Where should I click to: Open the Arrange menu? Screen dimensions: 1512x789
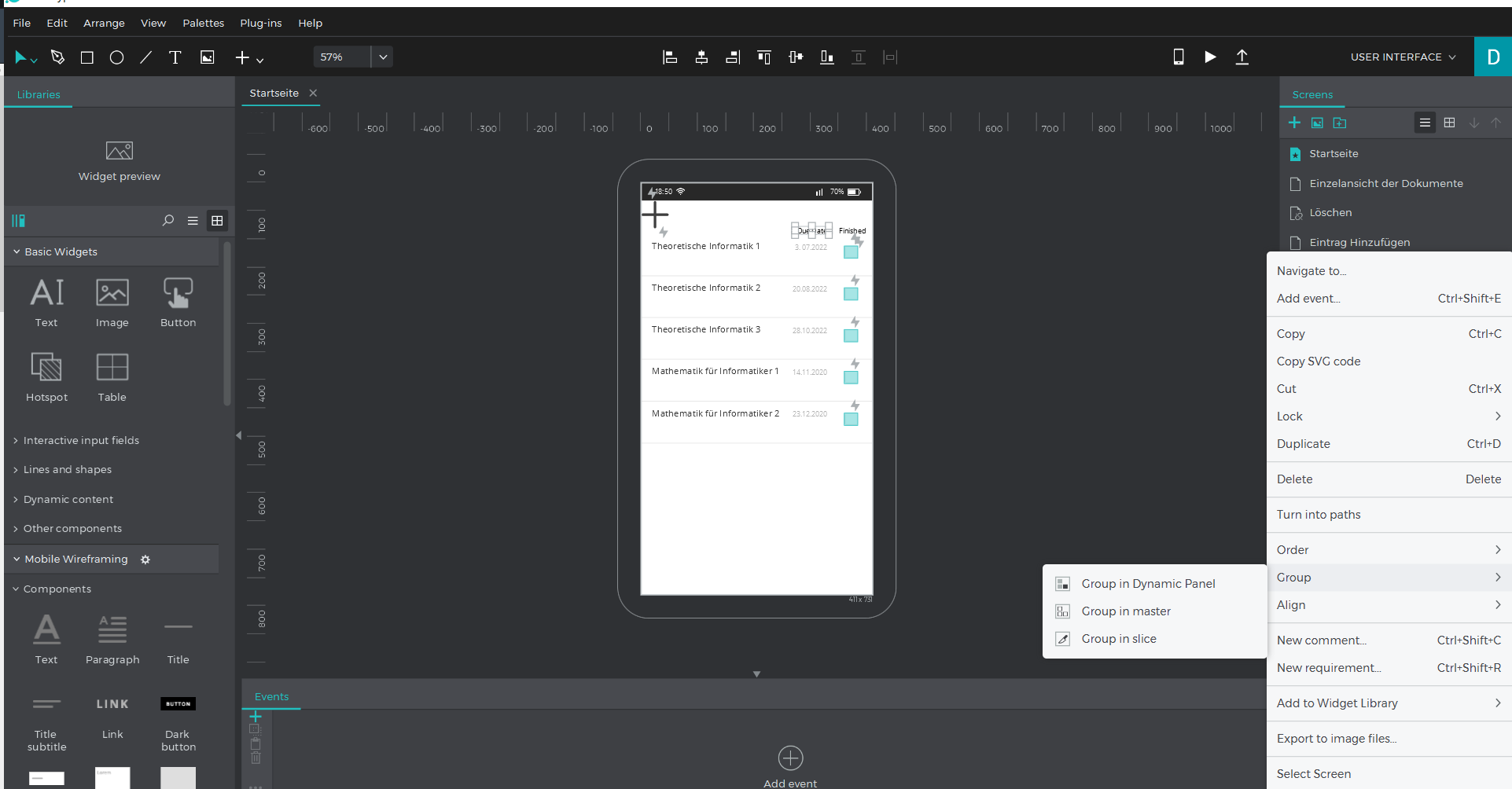(104, 23)
